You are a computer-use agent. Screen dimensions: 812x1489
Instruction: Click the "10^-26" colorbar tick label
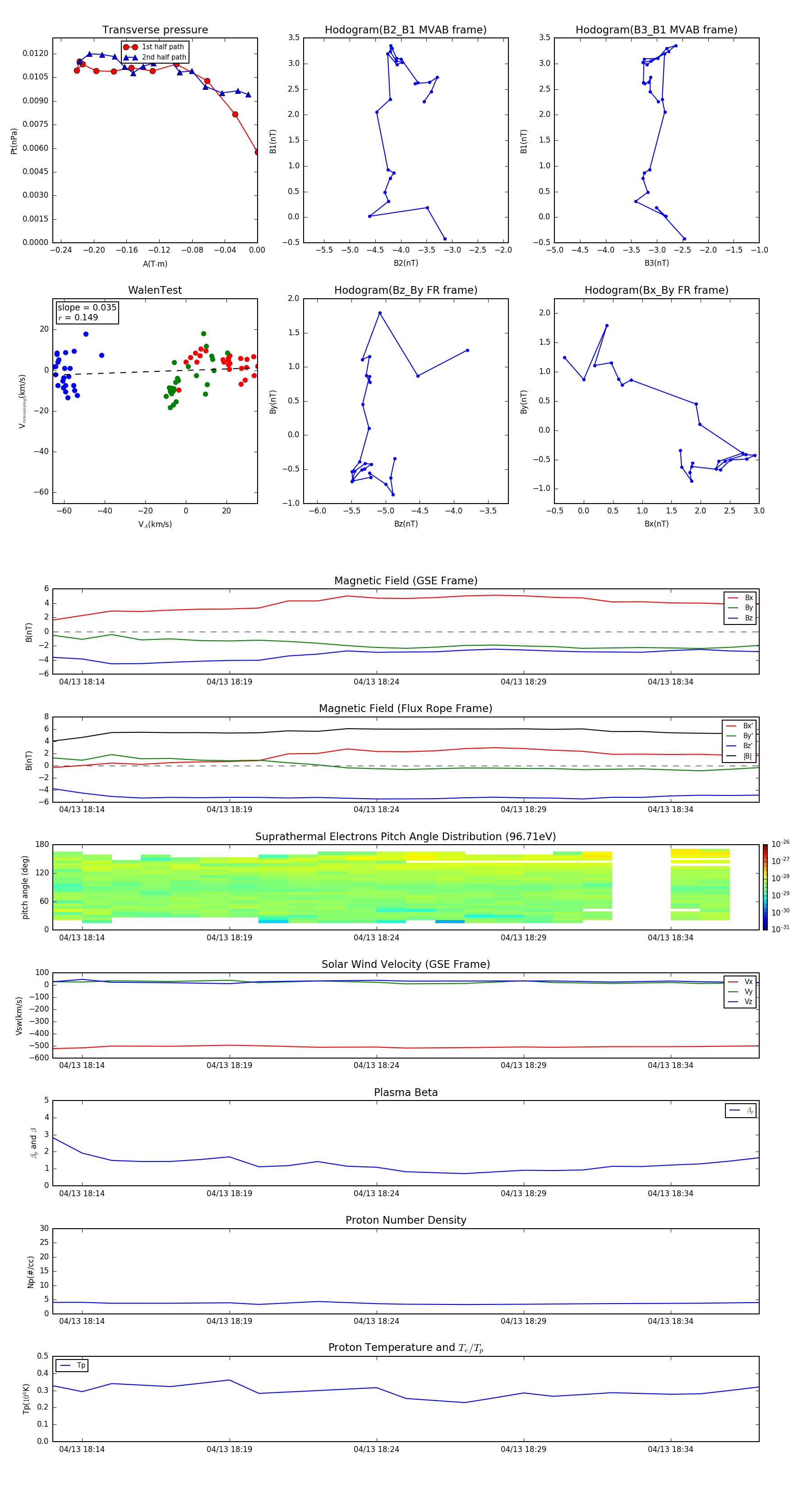point(780,844)
